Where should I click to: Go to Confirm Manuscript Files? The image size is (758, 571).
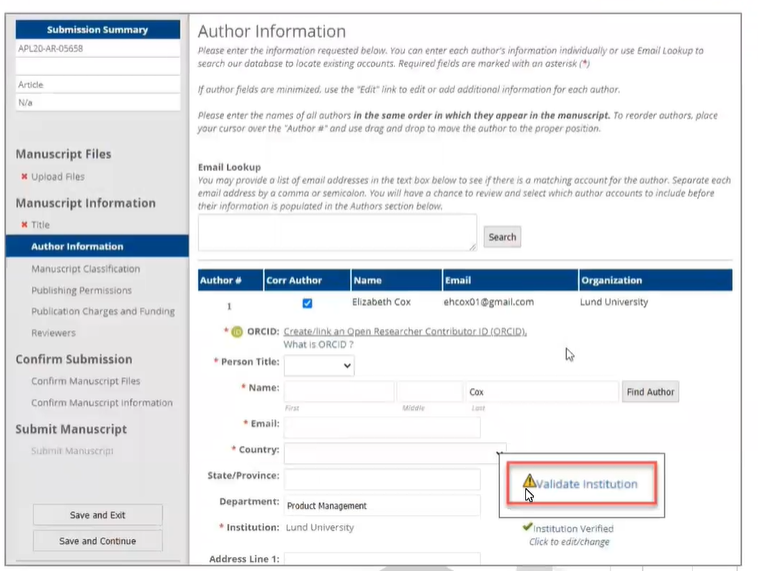pos(86,381)
